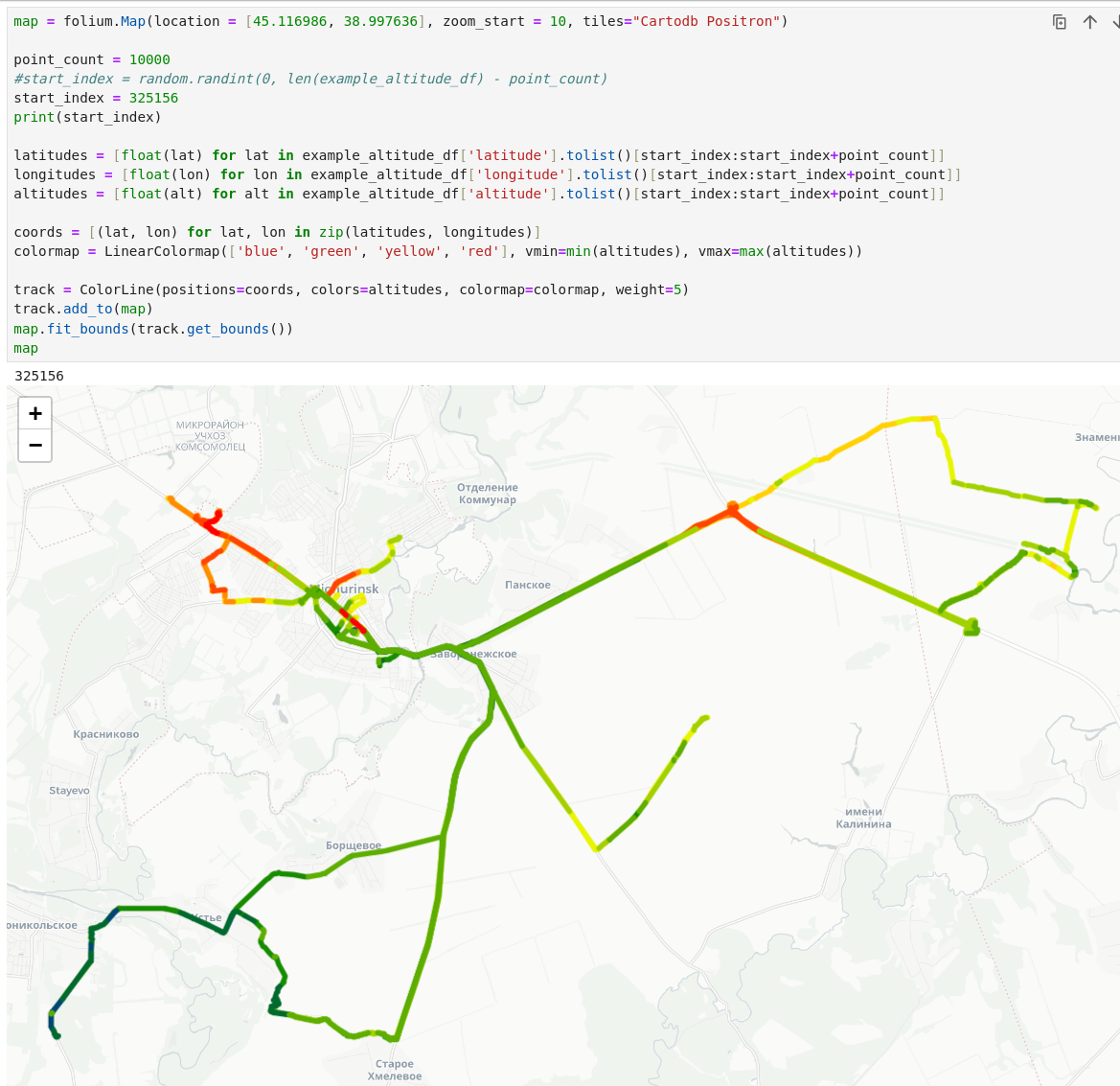Select the commented '#start_index = random.randint' line
Screen dimensions: 1120x1086
pyautogui.click(x=310, y=79)
